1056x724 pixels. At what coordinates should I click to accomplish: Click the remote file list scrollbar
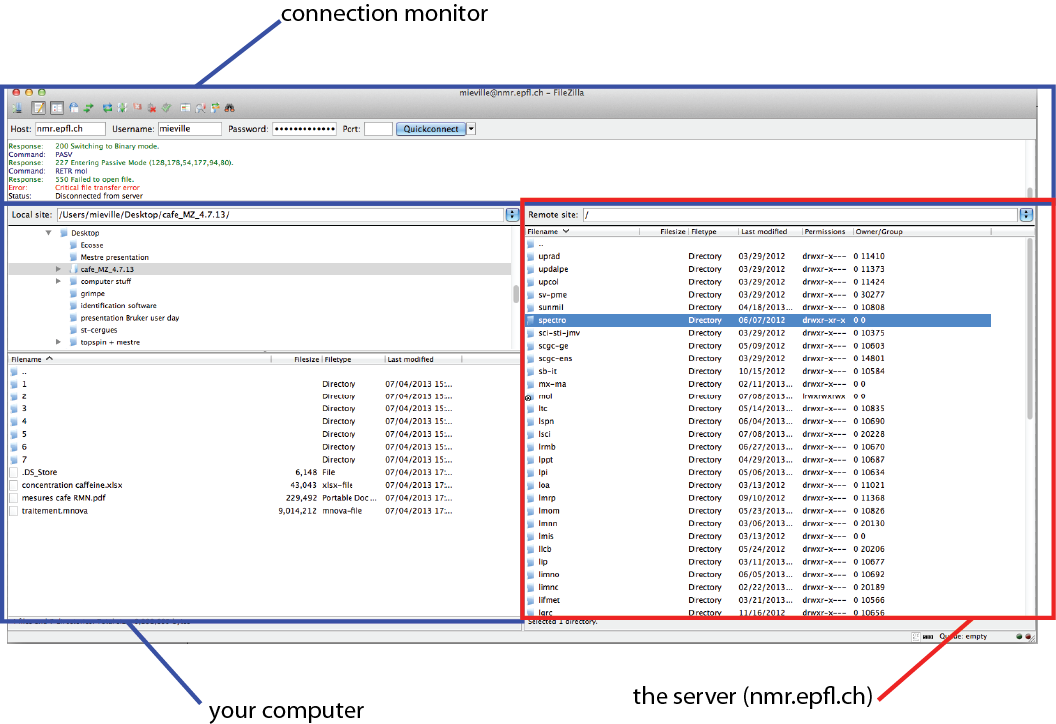[1029, 330]
